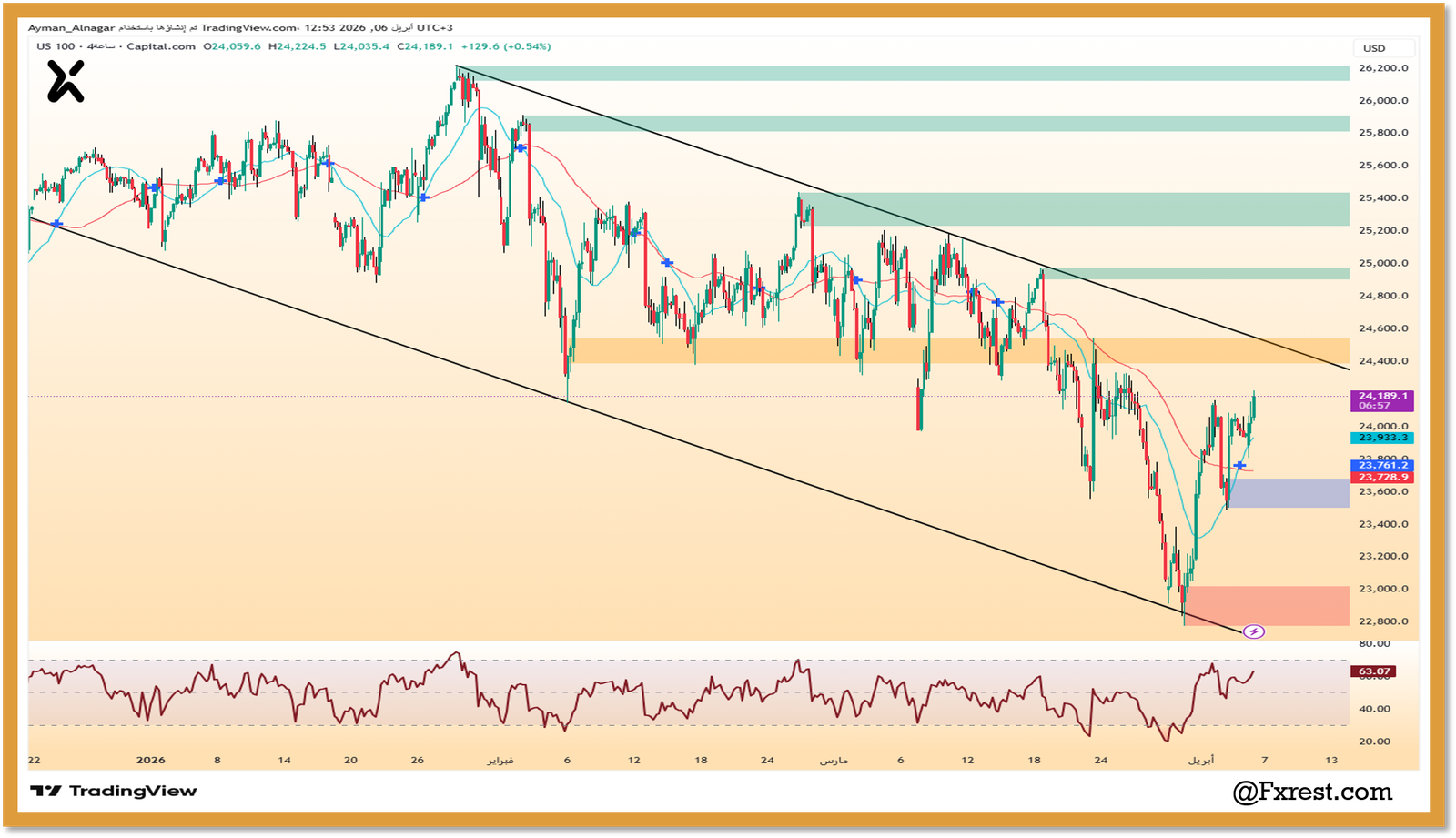Click the black X logo
This screenshot has height=838, width=1456.
pyautogui.click(x=66, y=81)
